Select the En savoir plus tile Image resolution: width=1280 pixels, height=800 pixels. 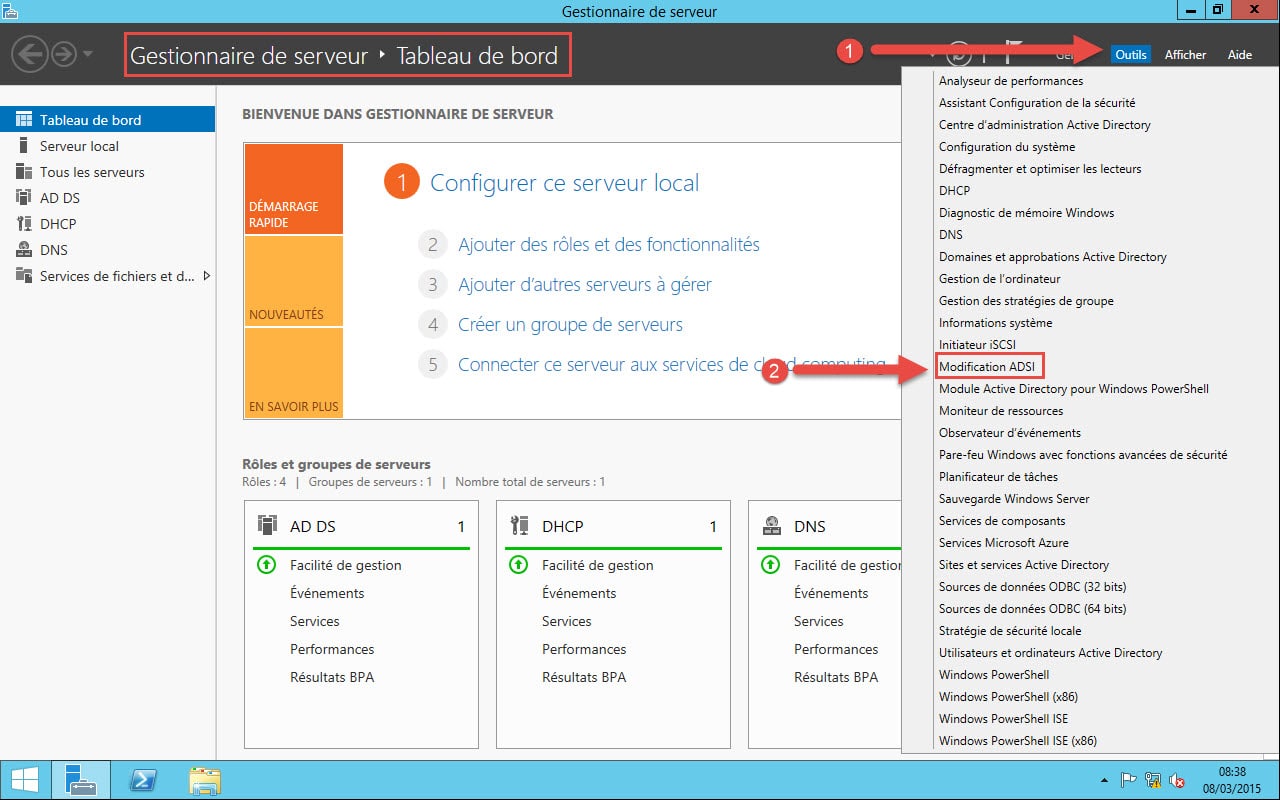(293, 372)
